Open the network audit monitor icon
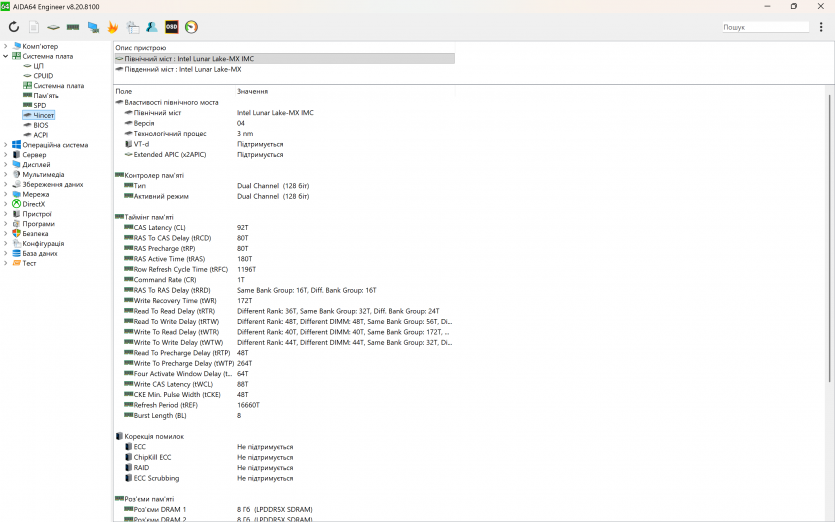The height and width of the screenshot is (522, 835). coord(93,27)
